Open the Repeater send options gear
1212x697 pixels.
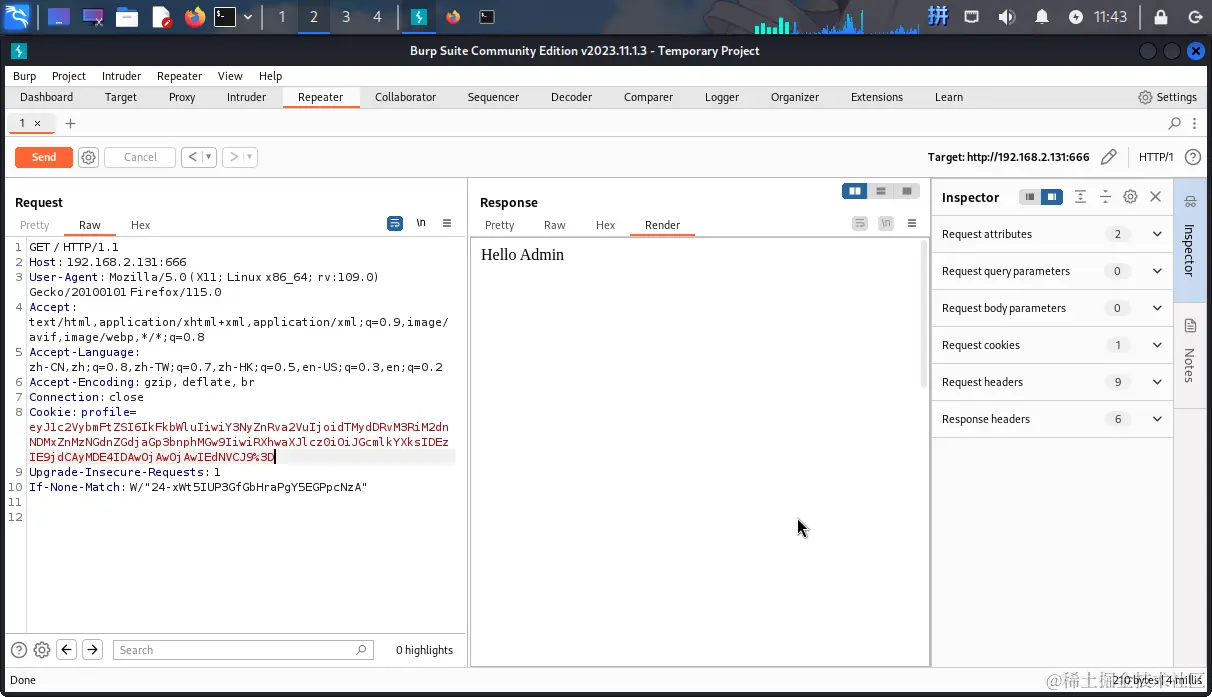click(x=88, y=157)
